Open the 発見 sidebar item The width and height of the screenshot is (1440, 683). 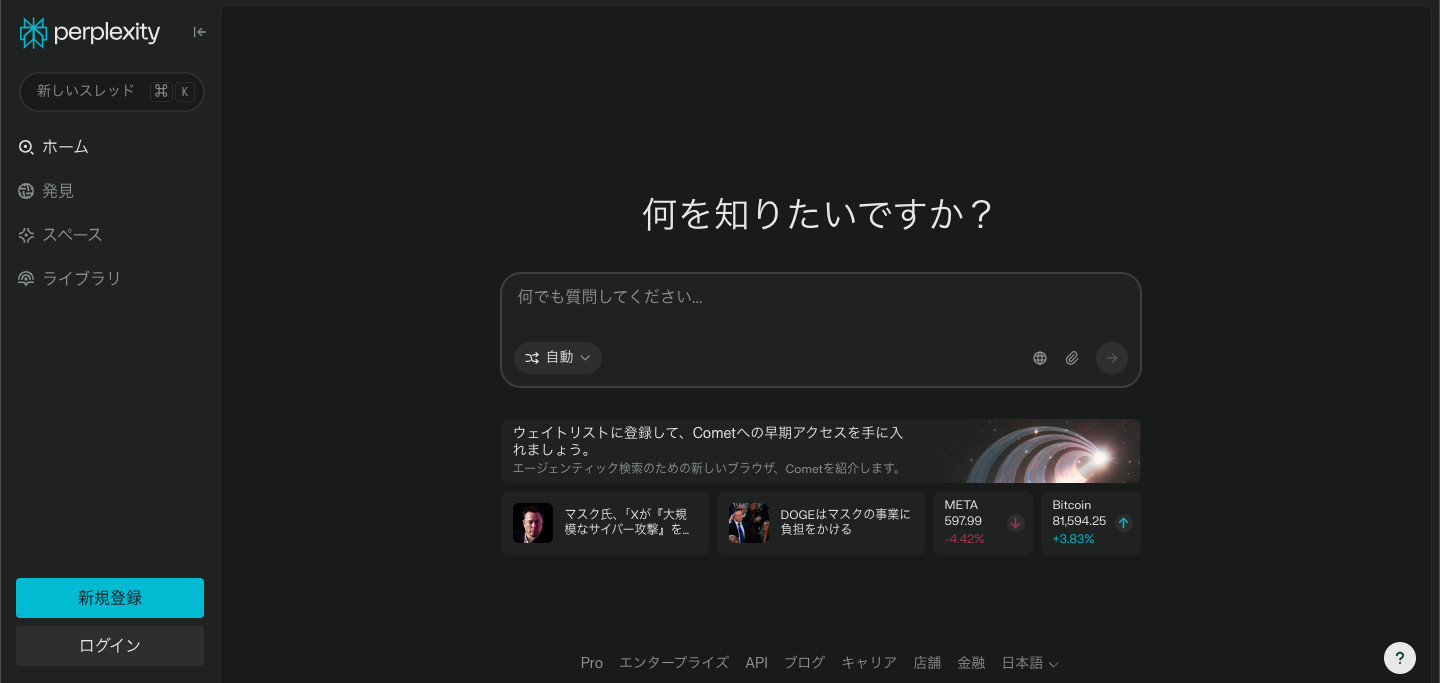46,191
